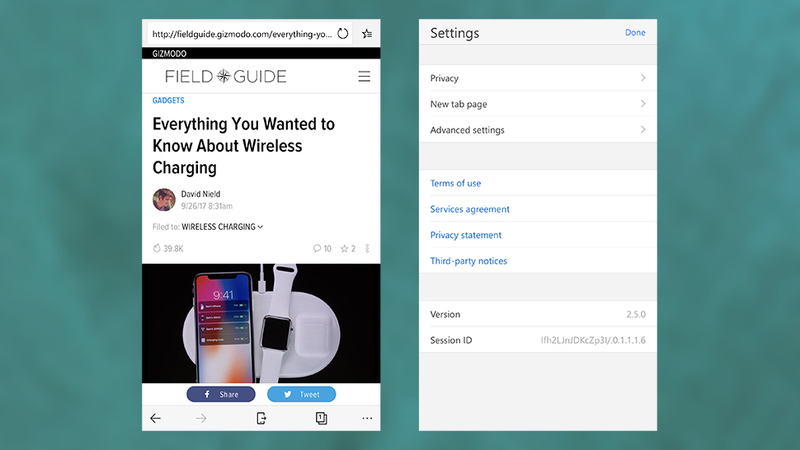Open the tabs switcher icon
The image size is (800, 450).
pos(321,418)
